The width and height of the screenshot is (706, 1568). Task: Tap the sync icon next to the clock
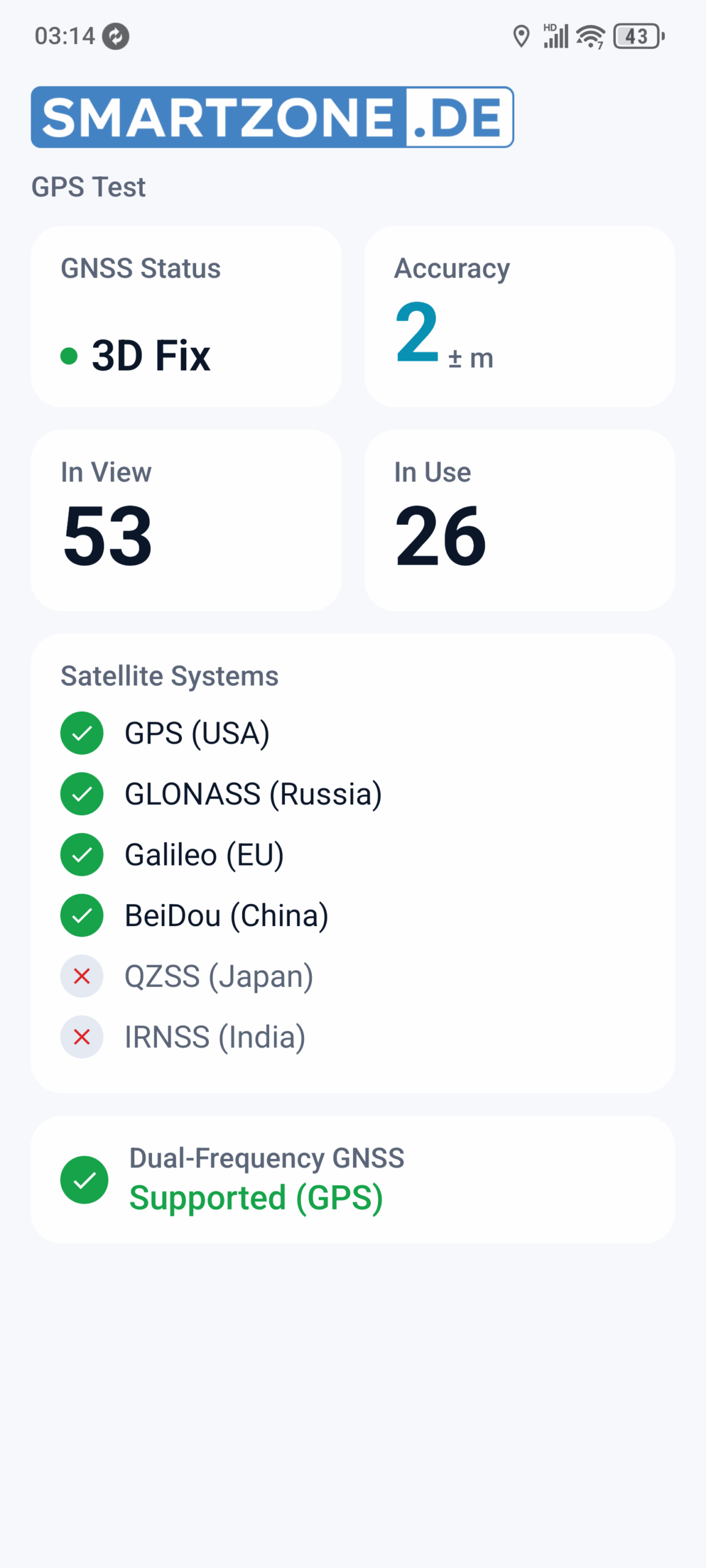[x=115, y=36]
